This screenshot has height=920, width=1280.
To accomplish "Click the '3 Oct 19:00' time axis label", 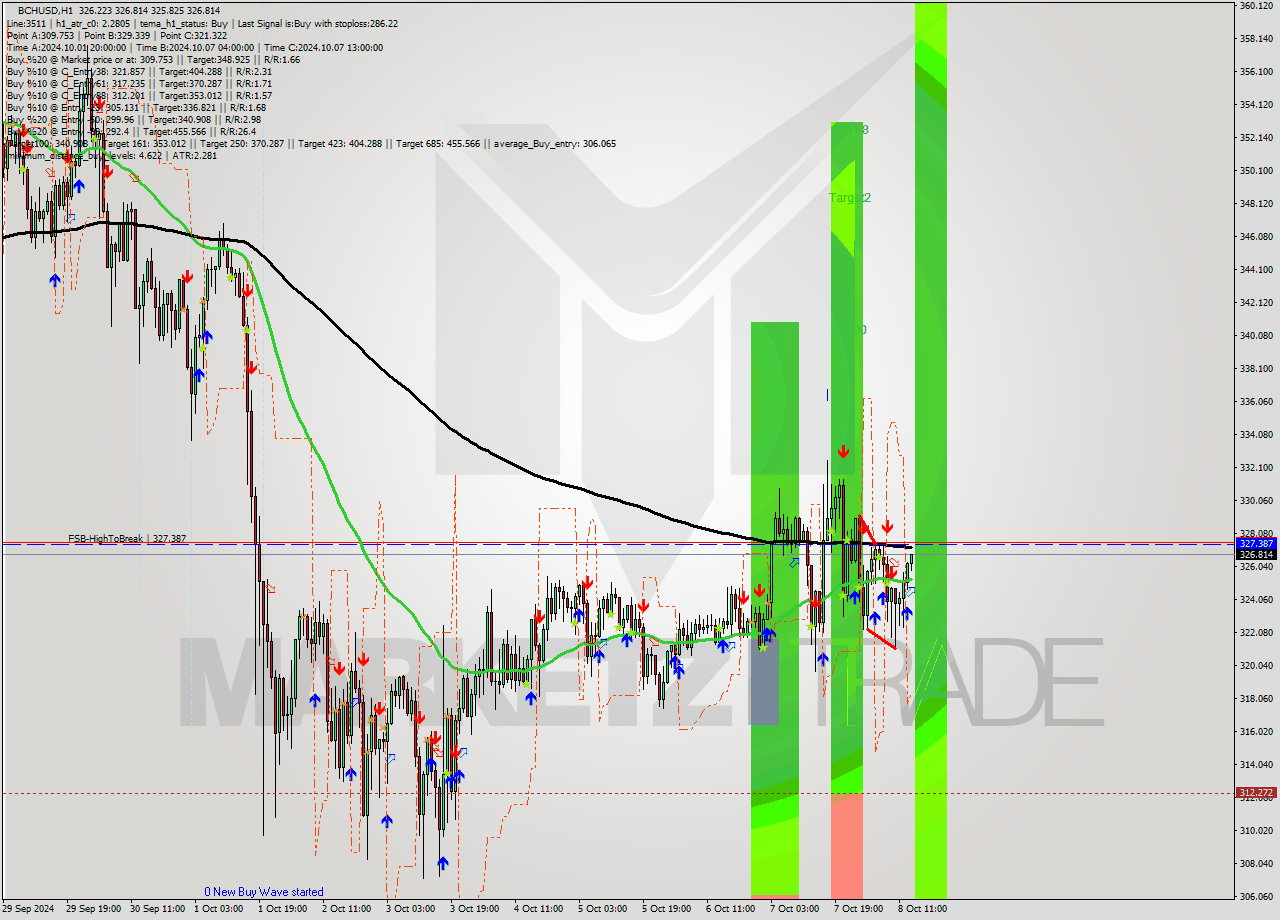I will 474,909.
